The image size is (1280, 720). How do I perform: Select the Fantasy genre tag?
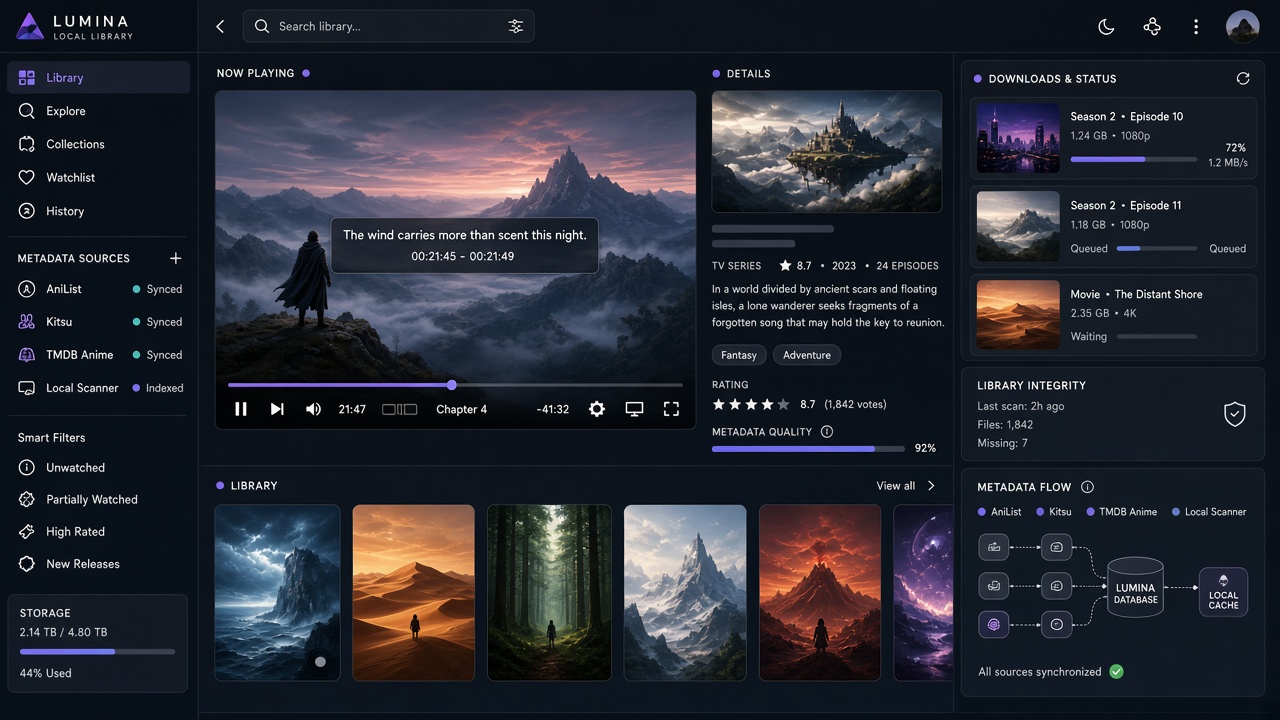tap(739, 355)
